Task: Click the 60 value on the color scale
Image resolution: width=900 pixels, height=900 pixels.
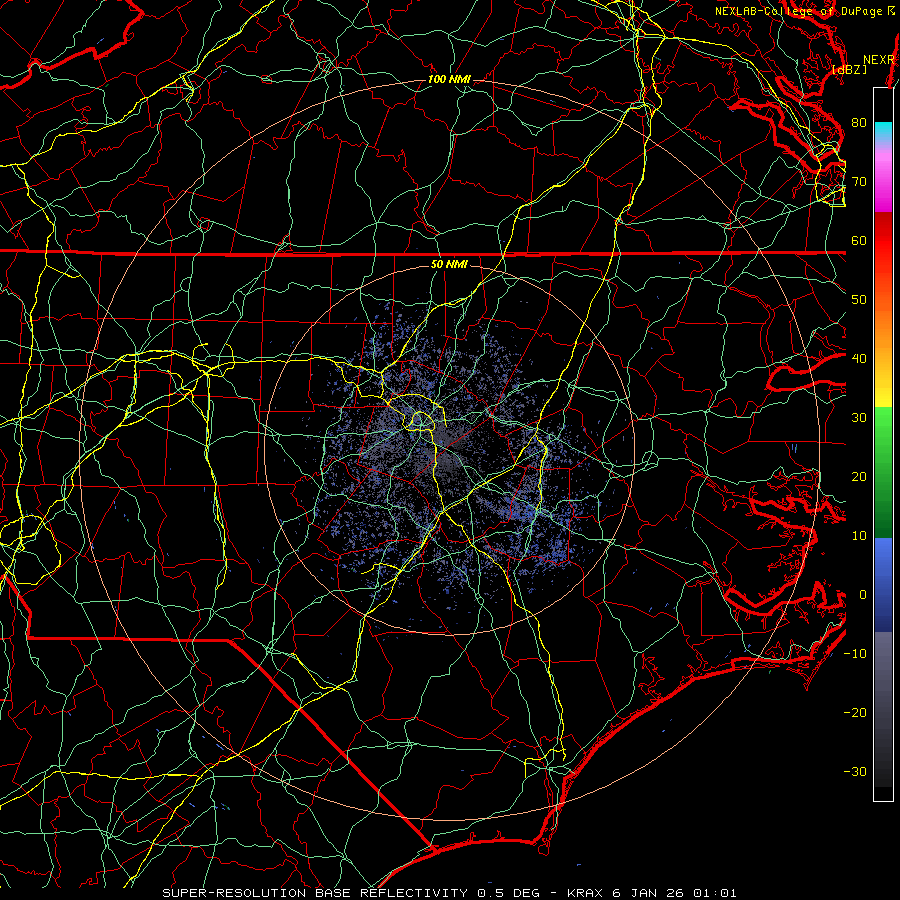Action: click(859, 240)
